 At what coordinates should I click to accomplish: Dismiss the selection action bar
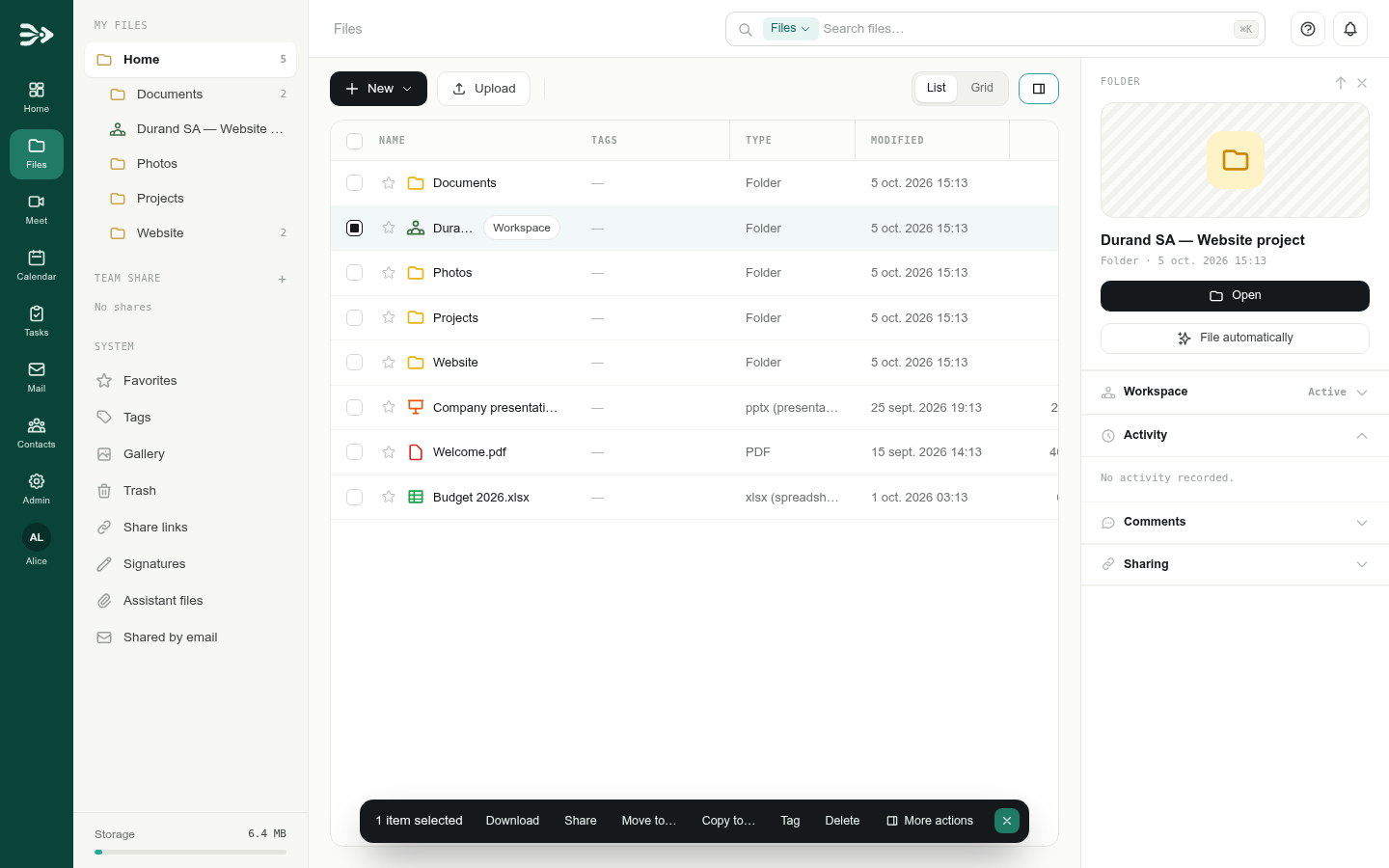pos(1007,821)
